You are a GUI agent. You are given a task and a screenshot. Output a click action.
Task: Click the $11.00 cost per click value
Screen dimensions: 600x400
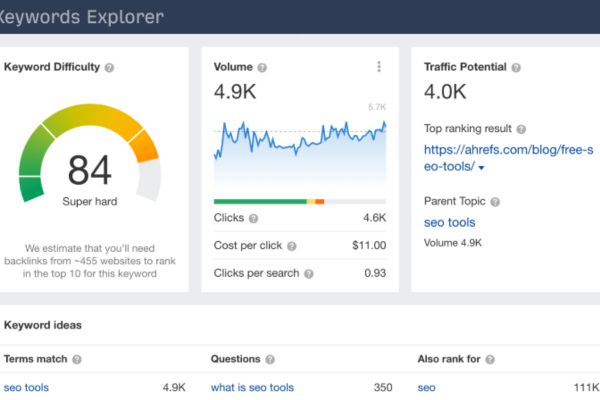point(369,245)
